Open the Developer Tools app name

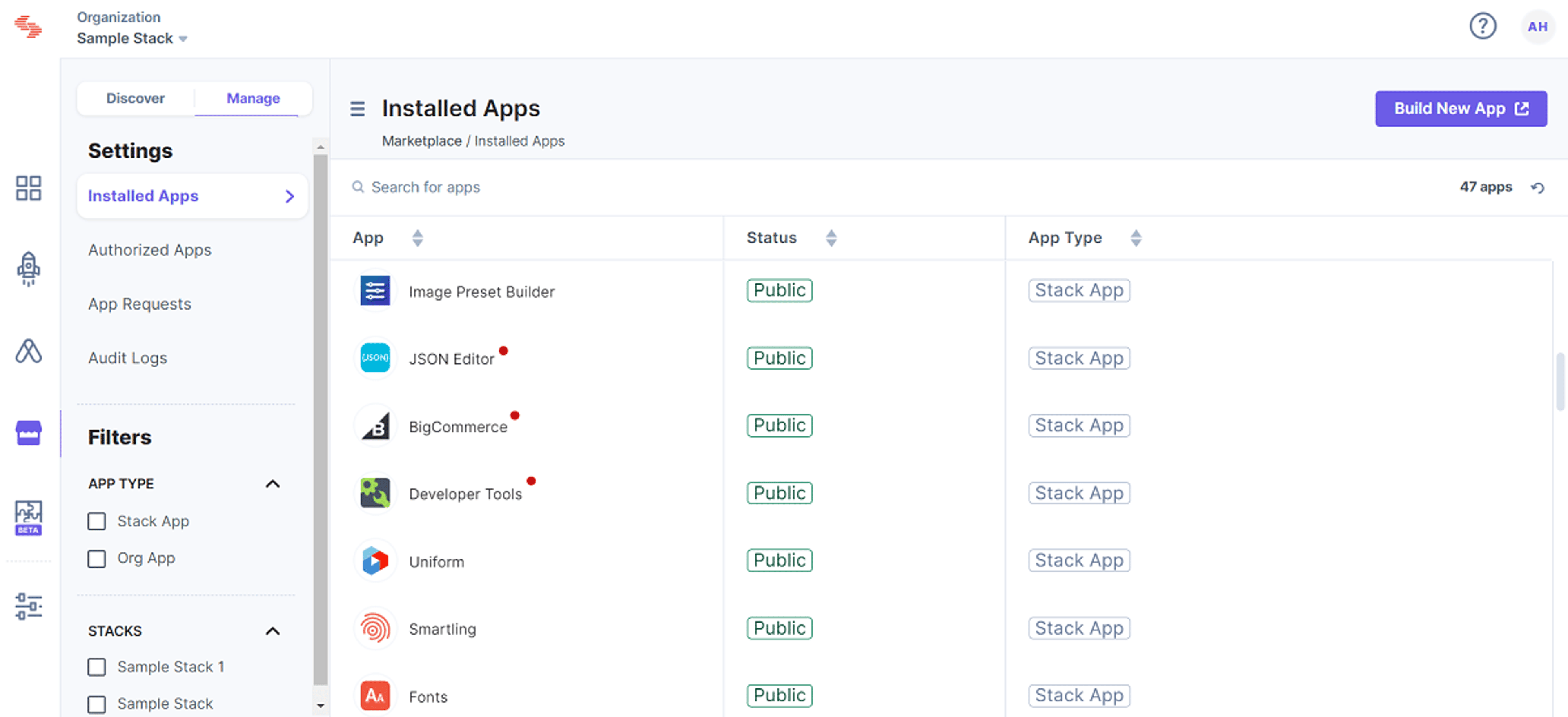coord(465,494)
